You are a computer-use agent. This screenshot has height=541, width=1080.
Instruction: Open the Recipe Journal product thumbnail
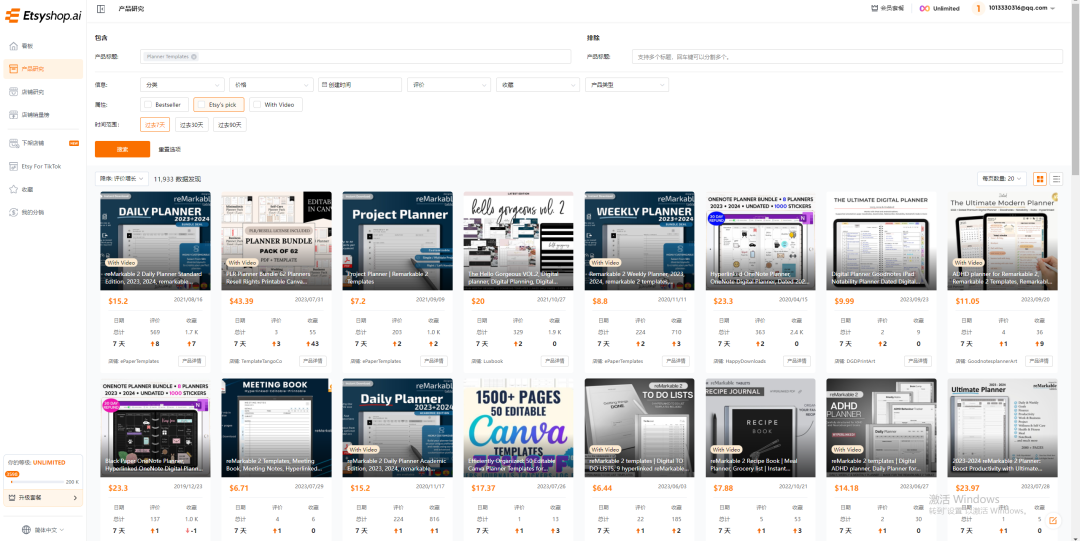tap(760, 427)
